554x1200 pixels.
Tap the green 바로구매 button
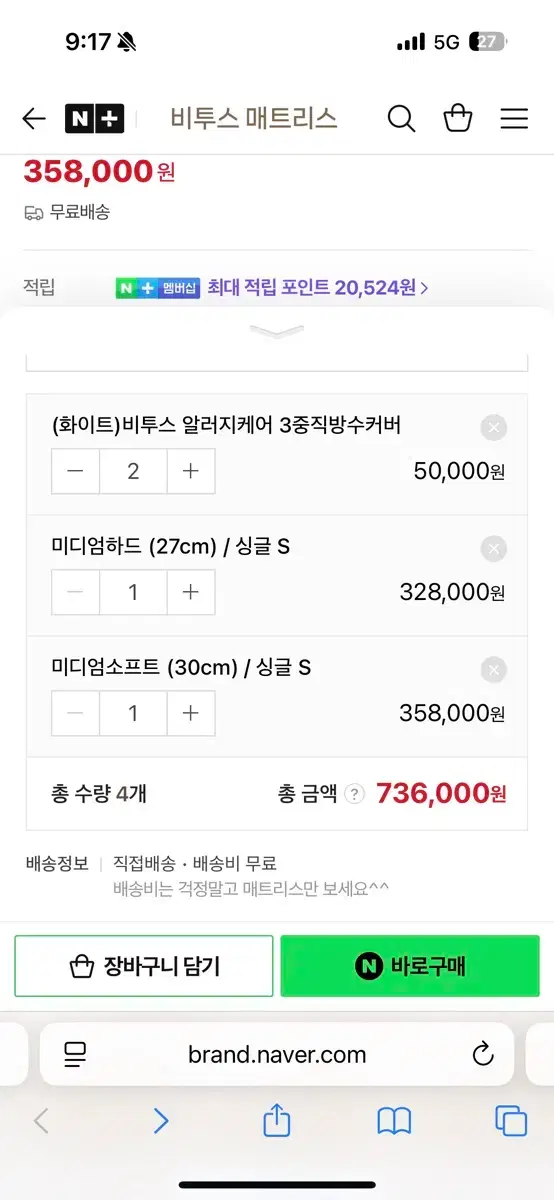[410, 966]
